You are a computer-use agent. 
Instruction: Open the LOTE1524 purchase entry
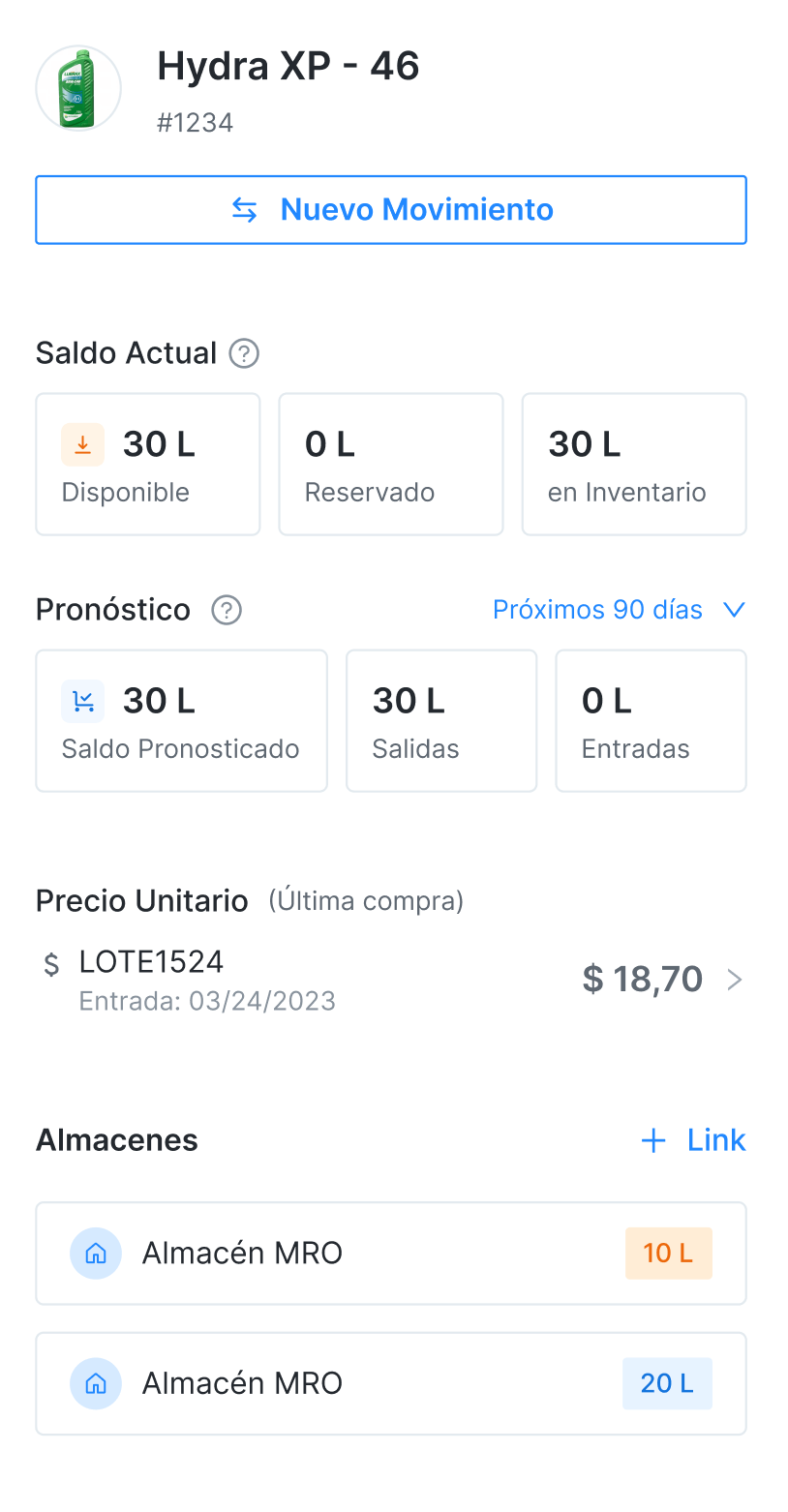206,979
